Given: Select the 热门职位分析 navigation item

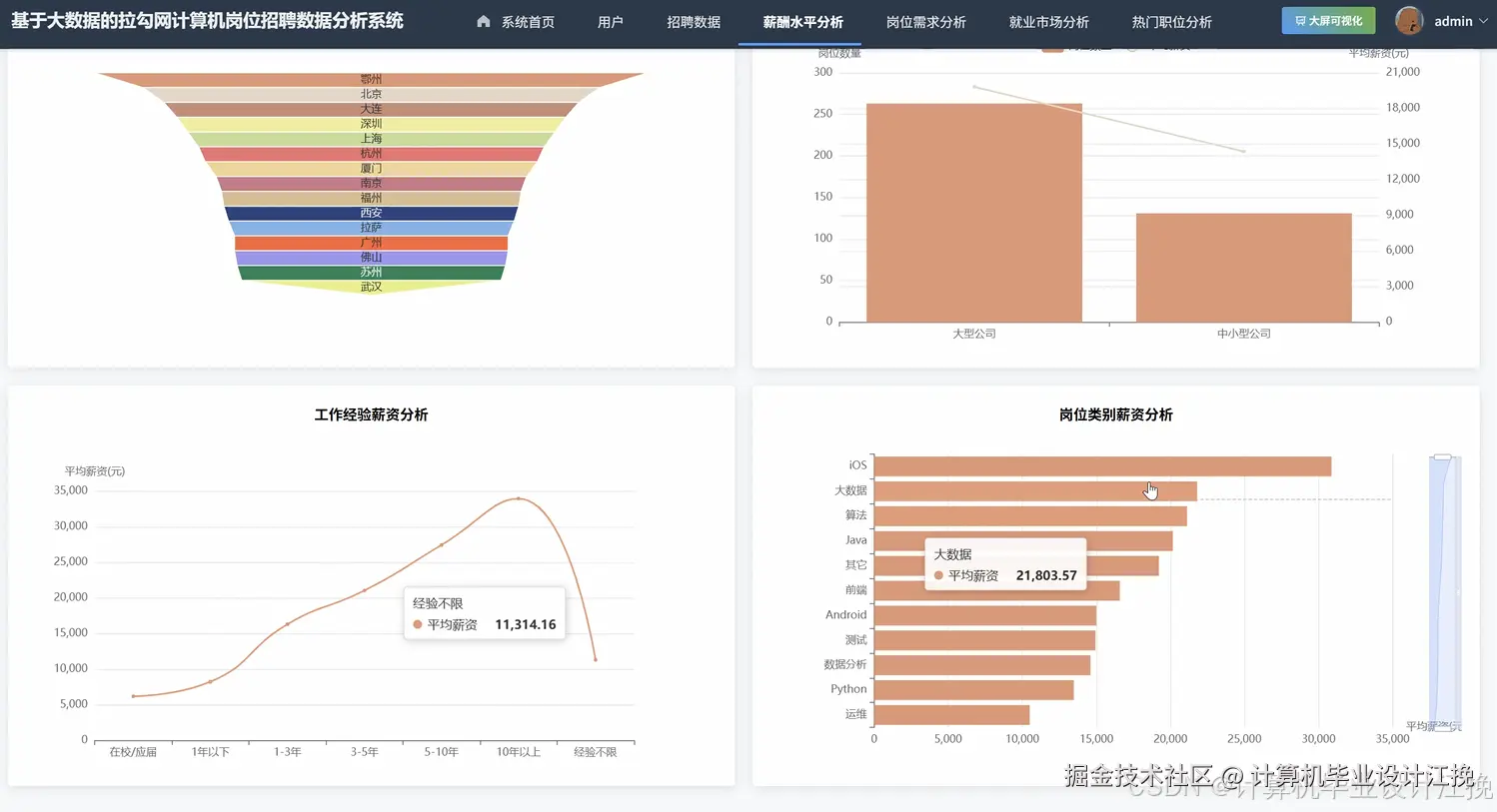Looking at the screenshot, I should point(1171,21).
